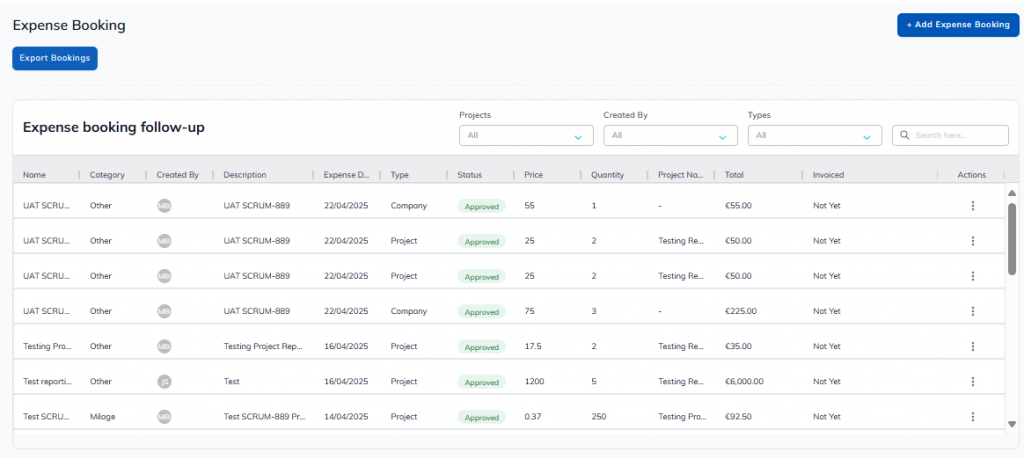
Task: Open actions menu for the €225.00 expense
Action: pos(972,311)
